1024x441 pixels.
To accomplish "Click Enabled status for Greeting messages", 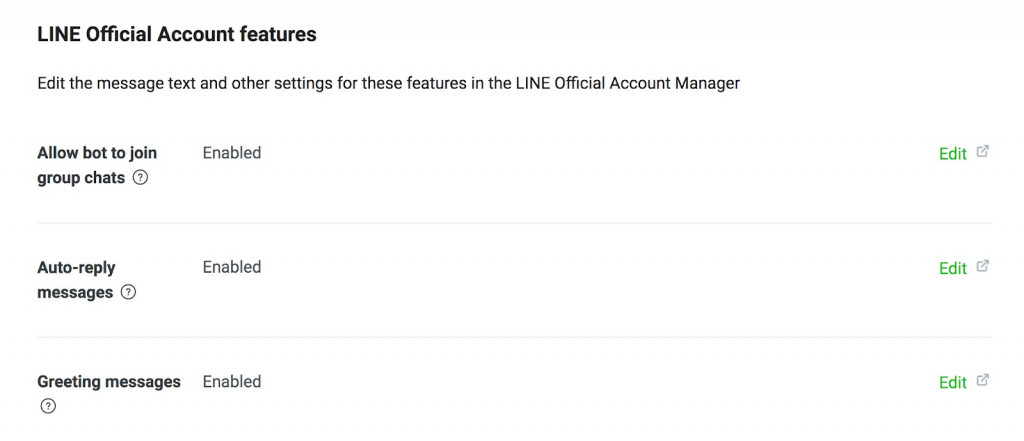I will tap(232, 382).
